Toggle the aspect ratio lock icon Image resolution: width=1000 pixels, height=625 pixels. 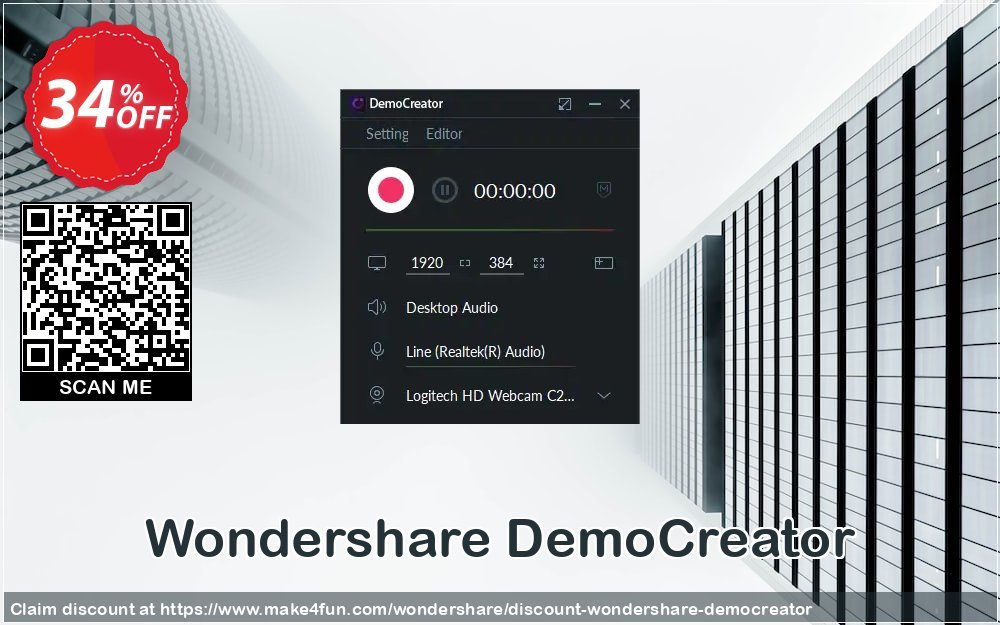(x=465, y=263)
